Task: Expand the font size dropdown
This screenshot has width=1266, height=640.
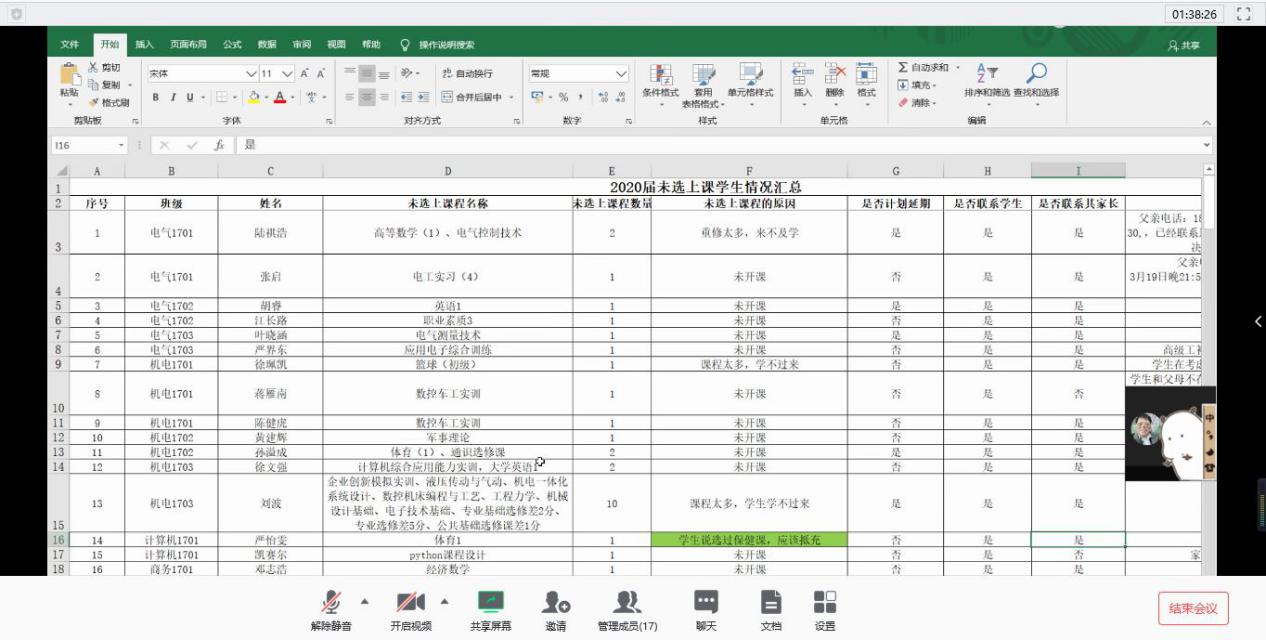Action: point(288,74)
